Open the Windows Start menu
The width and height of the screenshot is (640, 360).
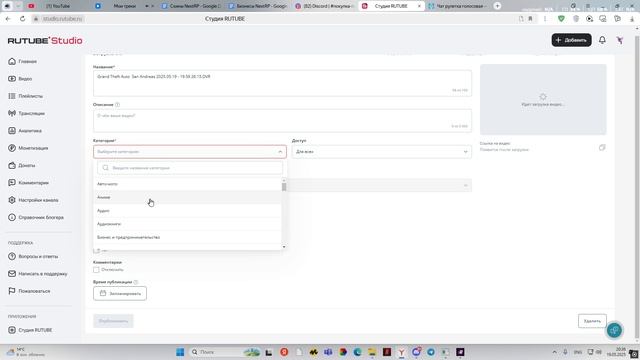[180, 352]
